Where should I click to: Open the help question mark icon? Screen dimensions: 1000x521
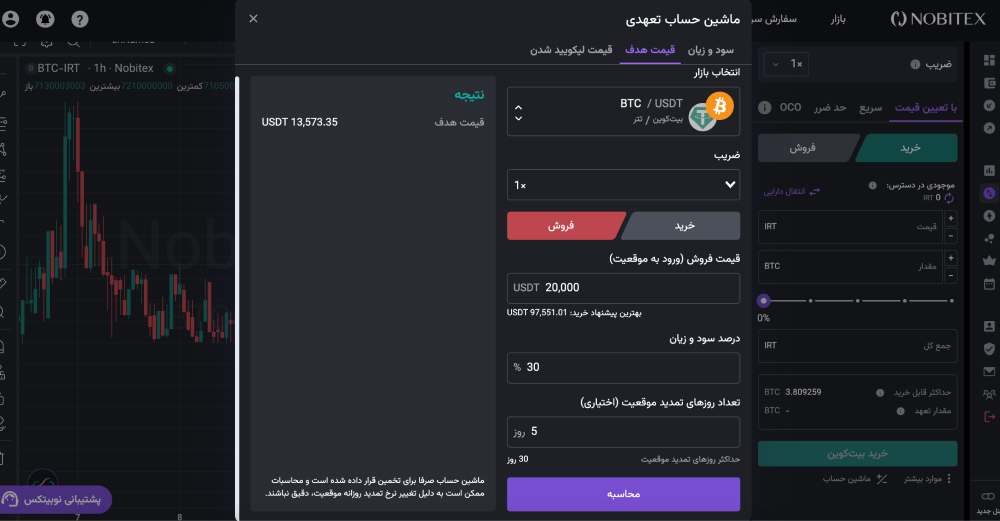coord(80,19)
